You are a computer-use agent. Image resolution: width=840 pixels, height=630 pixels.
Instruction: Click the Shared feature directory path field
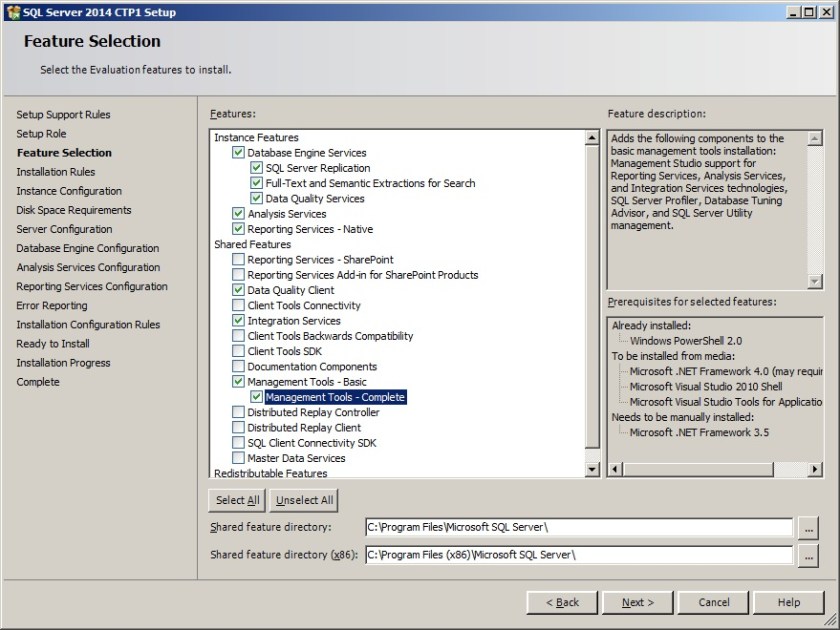[578, 527]
